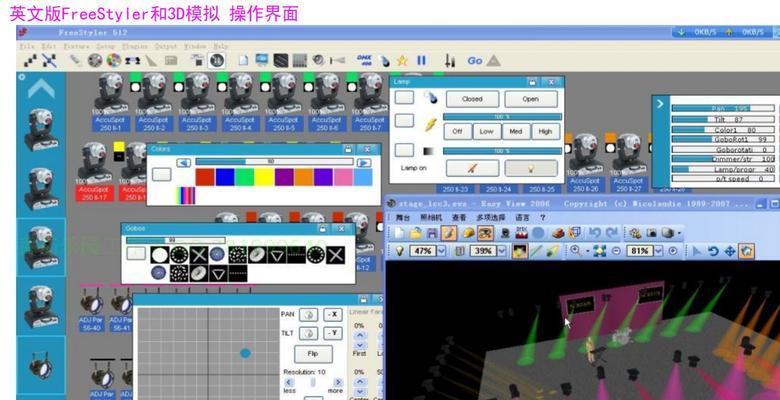The width and height of the screenshot is (780, 400).
Task: Click the left arrow in the Colors window
Action: [184, 163]
